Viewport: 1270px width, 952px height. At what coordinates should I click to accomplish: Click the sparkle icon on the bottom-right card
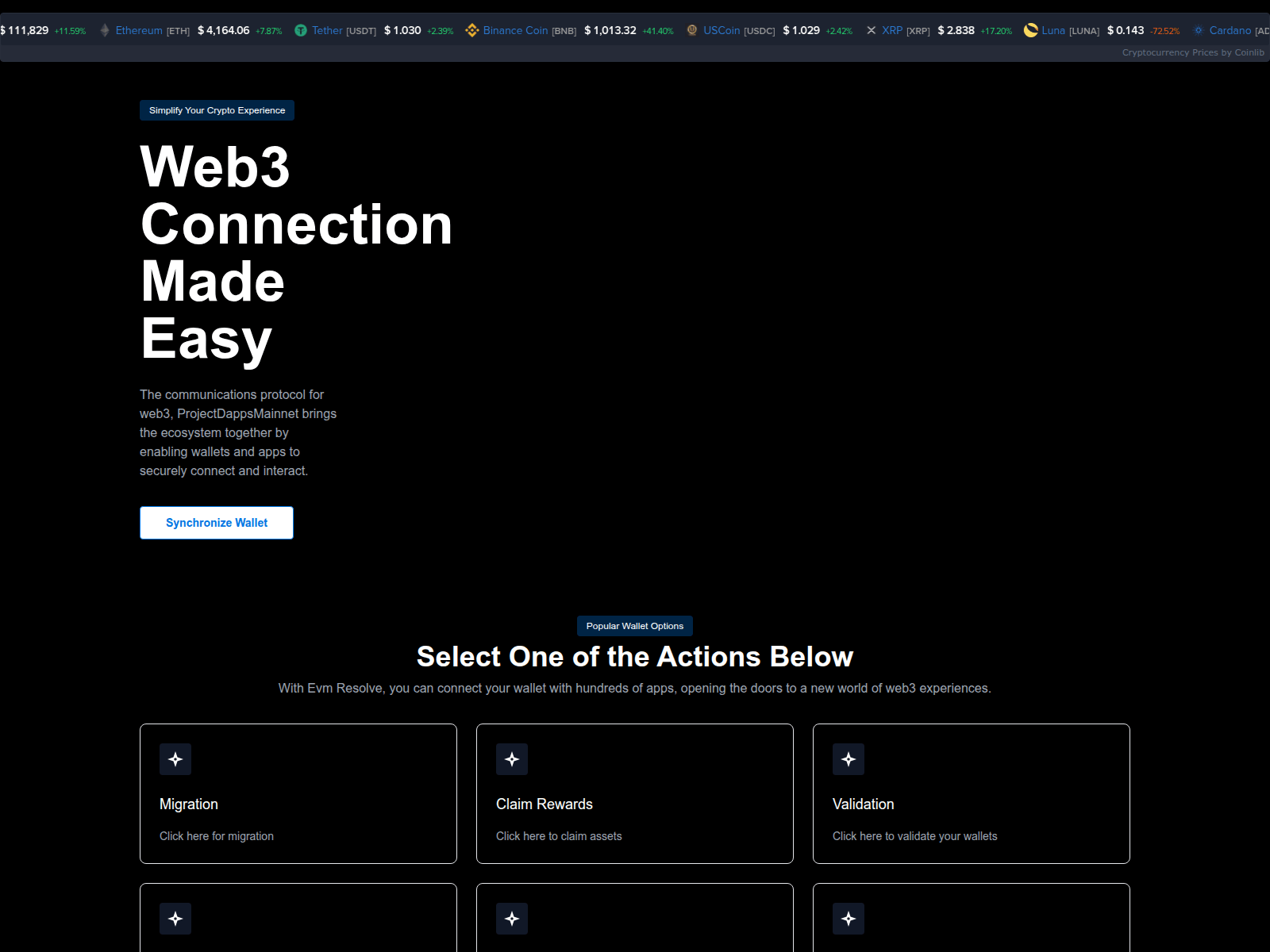click(x=848, y=919)
